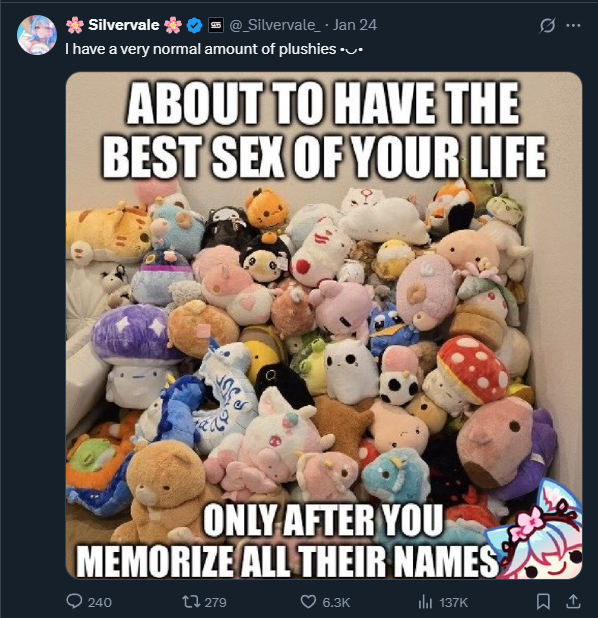The image size is (598, 618).
Task: Open the share post icon
Action: [573, 601]
